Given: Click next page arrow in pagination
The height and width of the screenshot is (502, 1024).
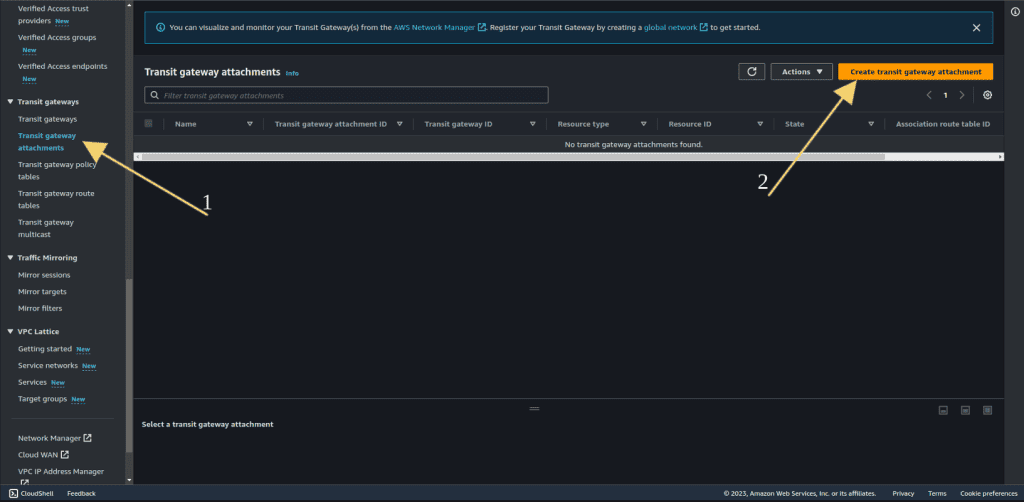Looking at the screenshot, I should (x=962, y=95).
